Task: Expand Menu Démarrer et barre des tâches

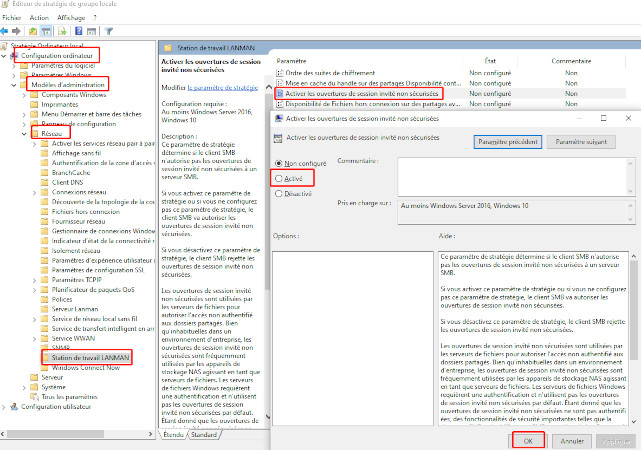Action: pyautogui.click(x=24, y=115)
